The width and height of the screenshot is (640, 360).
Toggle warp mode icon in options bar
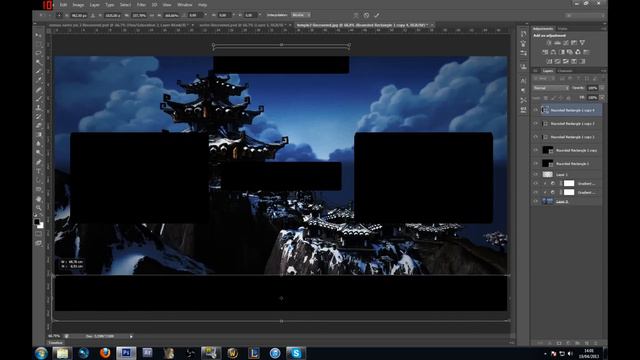pyautogui.click(x=356, y=15)
